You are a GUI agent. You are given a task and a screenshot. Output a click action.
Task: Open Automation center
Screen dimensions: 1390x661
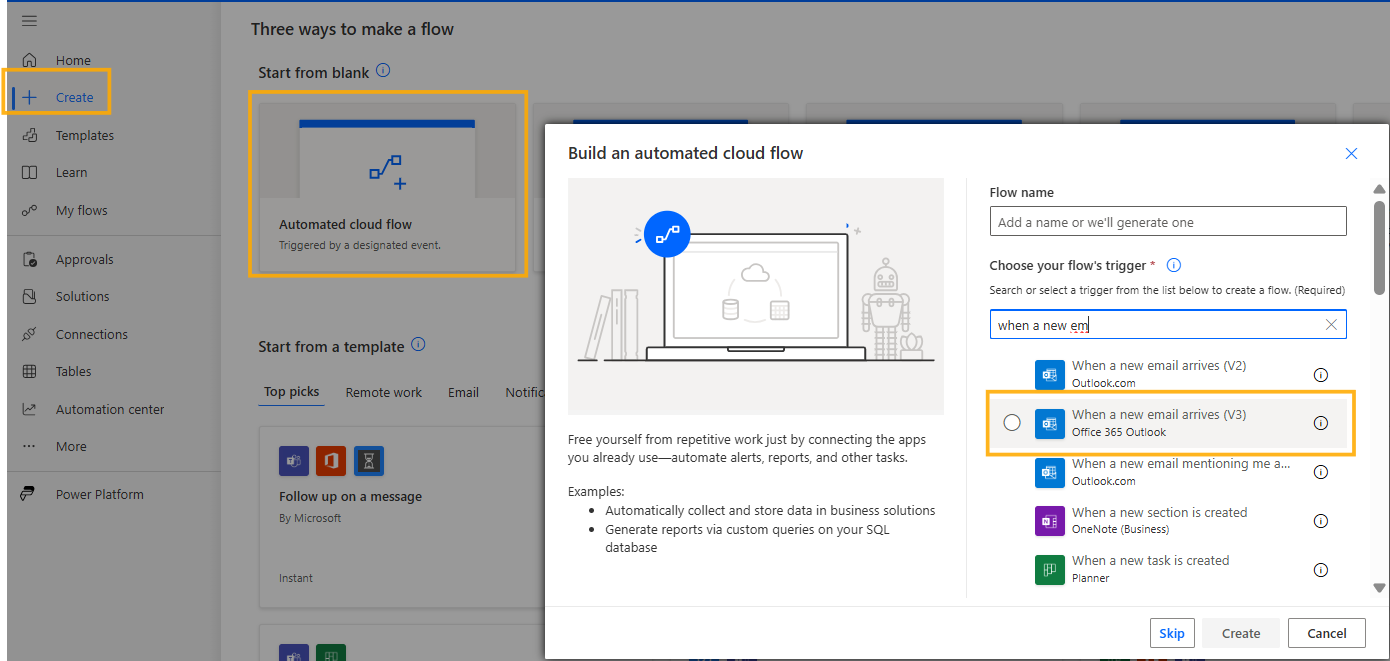coord(110,409)
